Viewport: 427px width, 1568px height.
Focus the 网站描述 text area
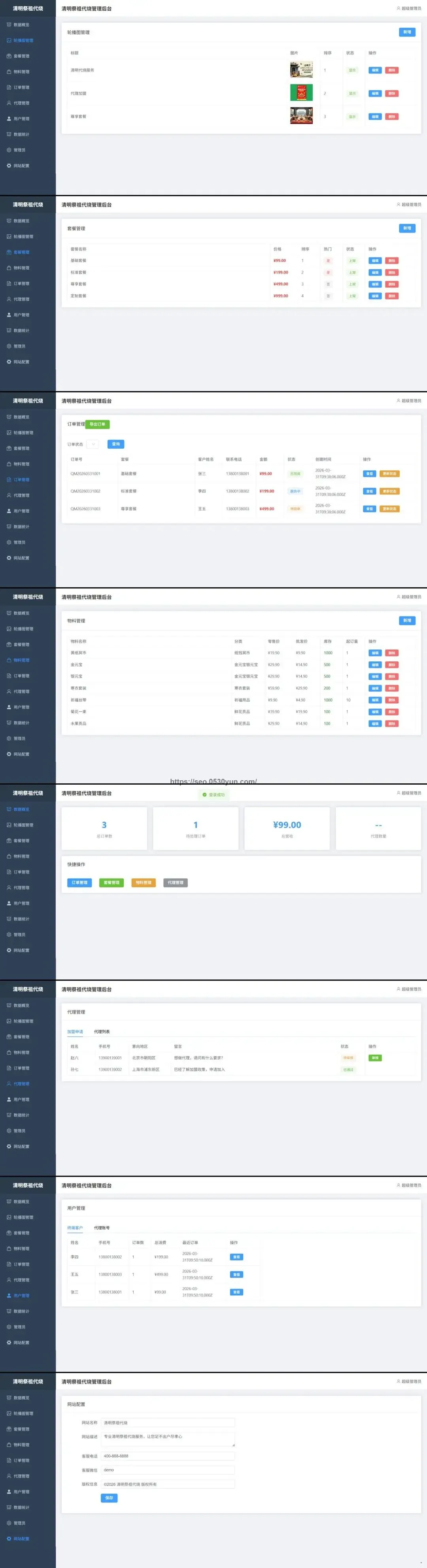tap(168, 1440)
